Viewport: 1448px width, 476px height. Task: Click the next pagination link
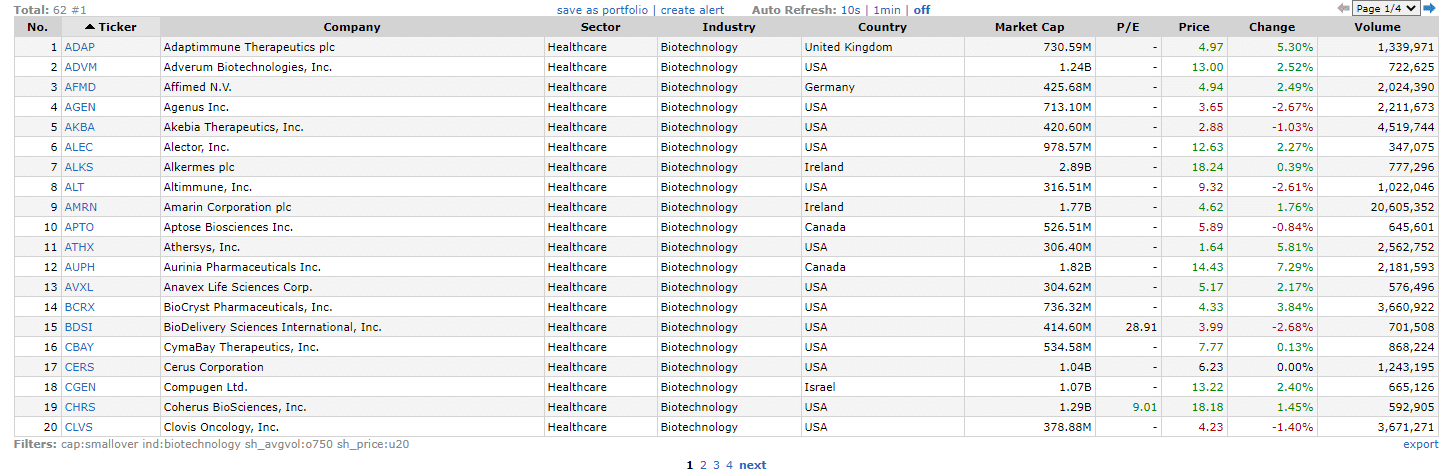point(753,465)
